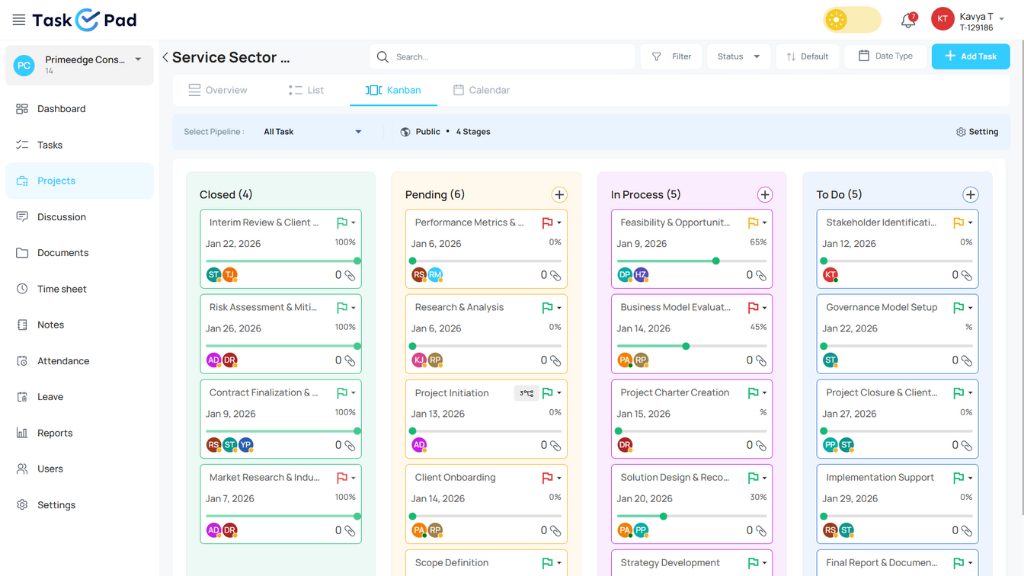Click the Date Type button

click(x=886, y=56)
